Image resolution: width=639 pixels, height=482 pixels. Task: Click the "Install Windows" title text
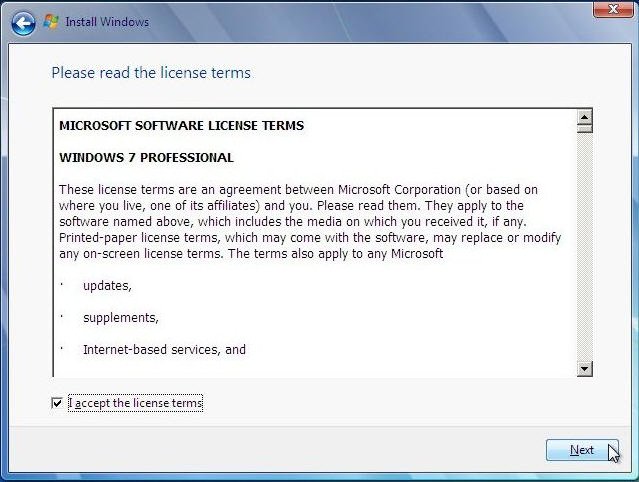tap(107, 22)
